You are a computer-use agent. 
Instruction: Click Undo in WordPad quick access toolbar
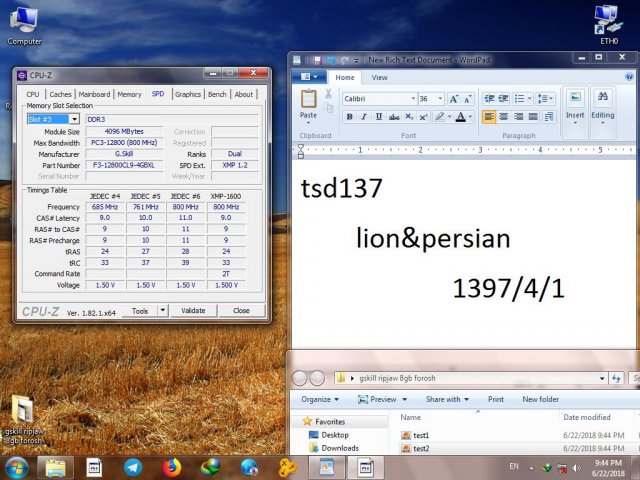(331, 60)
